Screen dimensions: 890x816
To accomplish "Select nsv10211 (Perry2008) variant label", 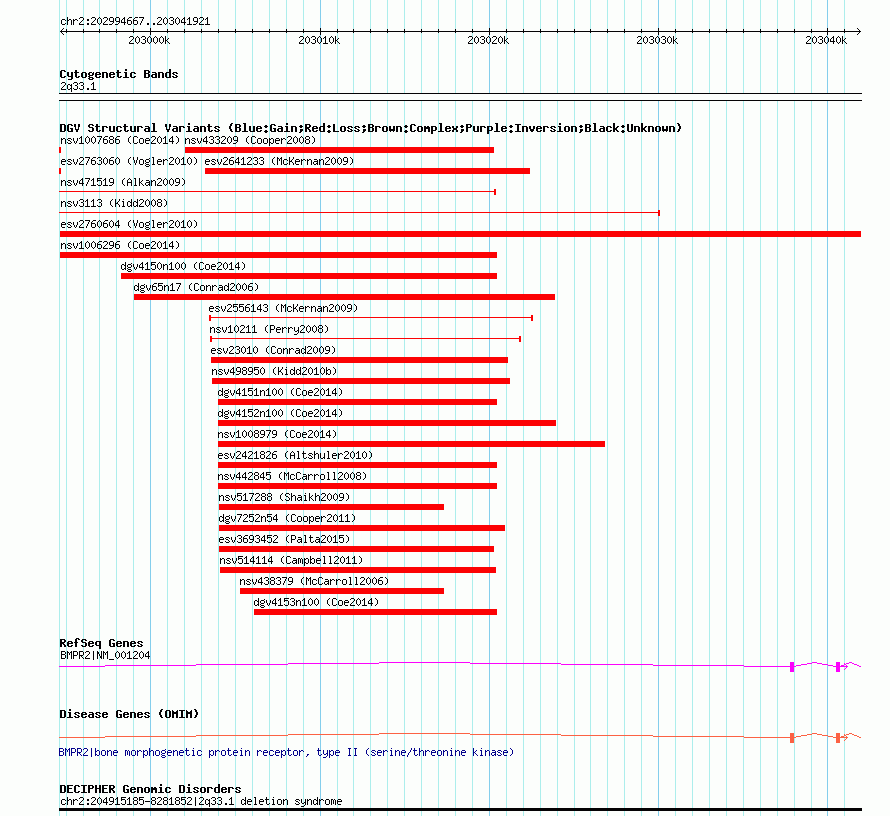I will pyautogui.click(x=268, y=329).
